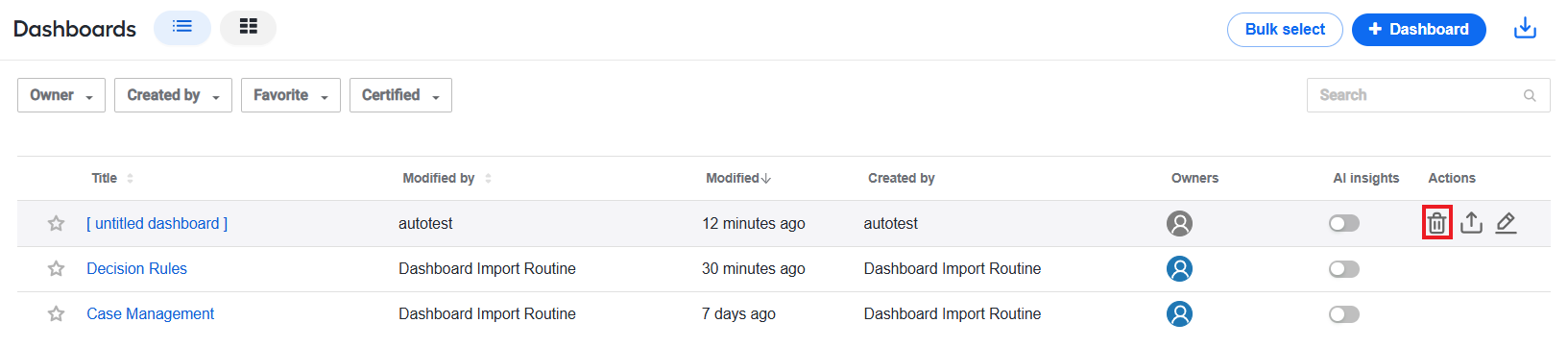This screenshot has height=348, width=1568.
Task: Switch to list view icon
Action: click(x=182, y=27)
